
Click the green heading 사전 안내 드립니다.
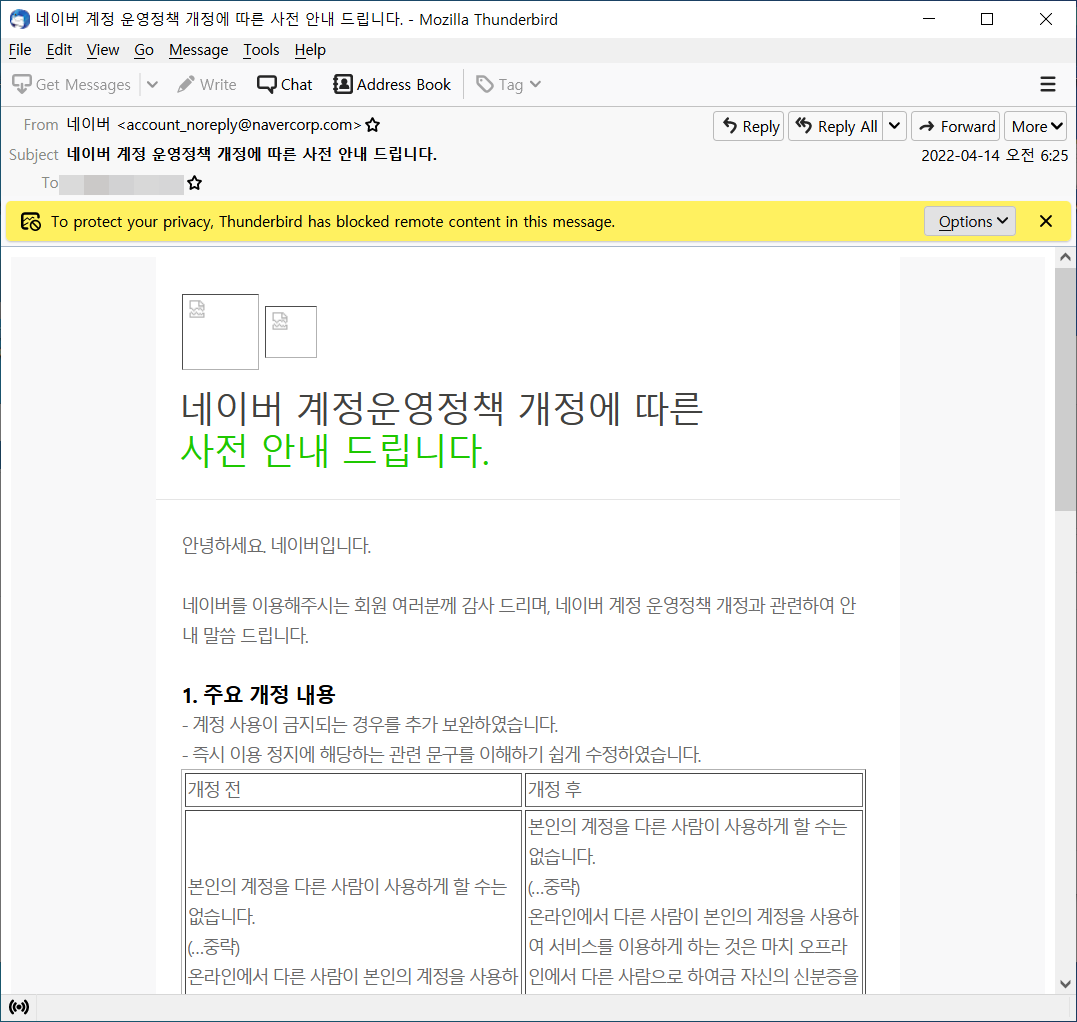335,451
